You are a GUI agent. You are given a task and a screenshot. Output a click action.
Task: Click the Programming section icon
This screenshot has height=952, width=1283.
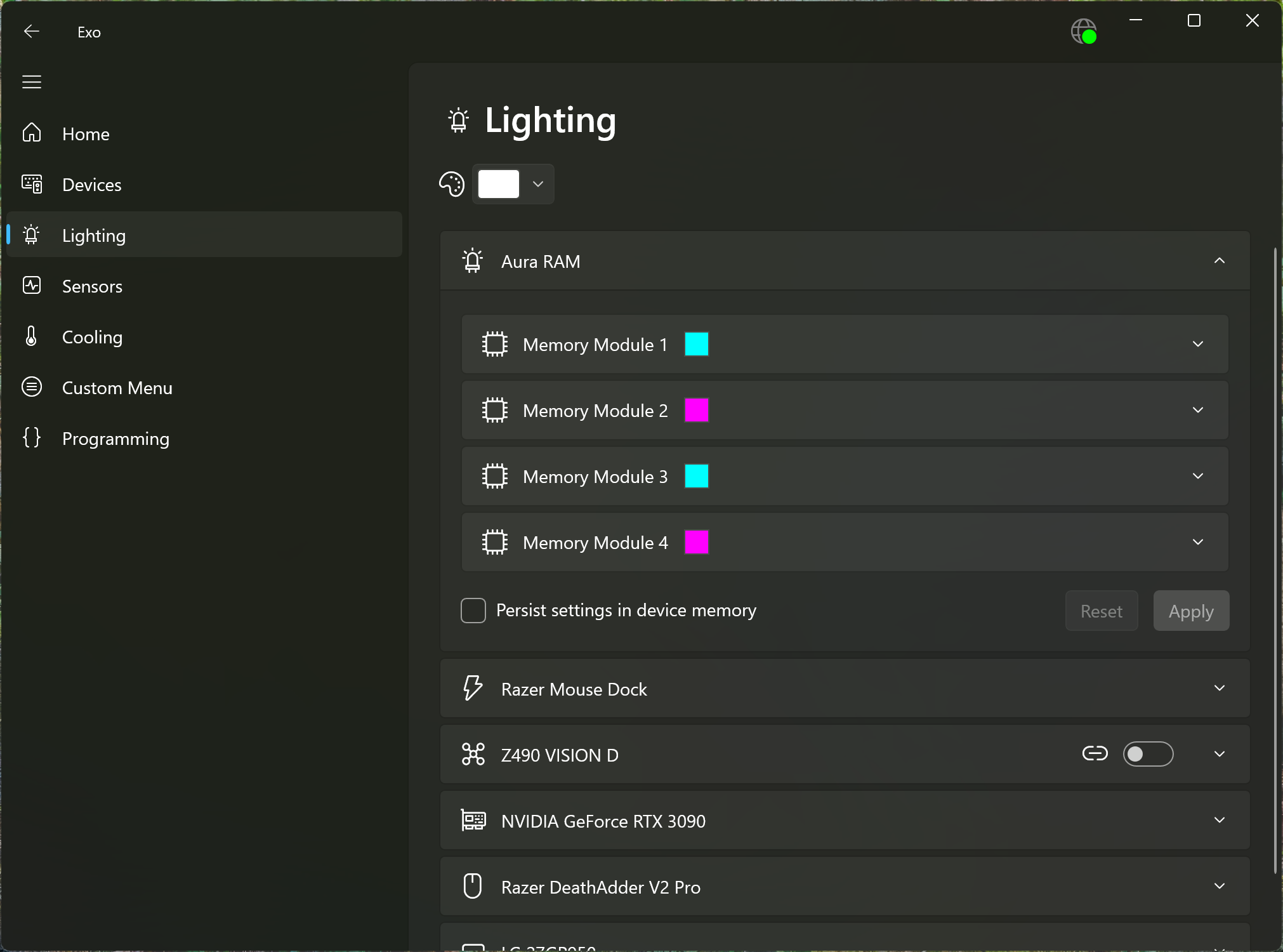coord(31,438)
